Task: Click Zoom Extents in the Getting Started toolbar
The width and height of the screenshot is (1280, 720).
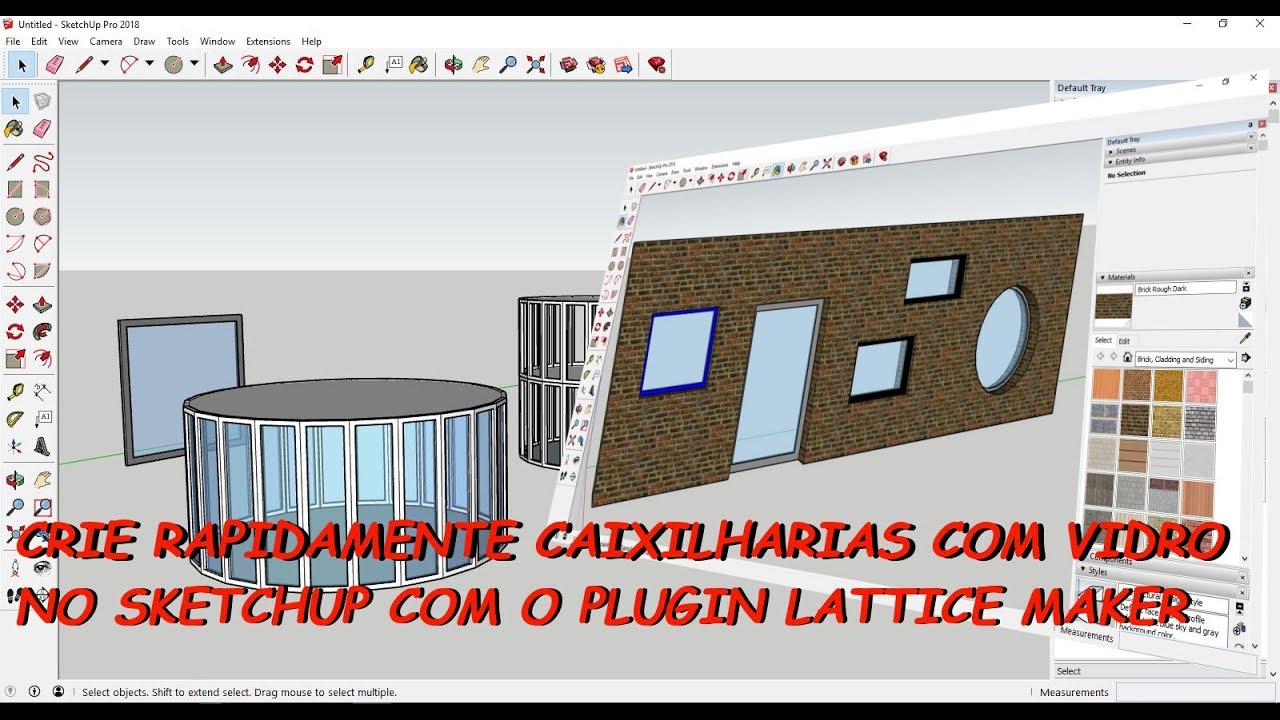Action: (536, 65)
